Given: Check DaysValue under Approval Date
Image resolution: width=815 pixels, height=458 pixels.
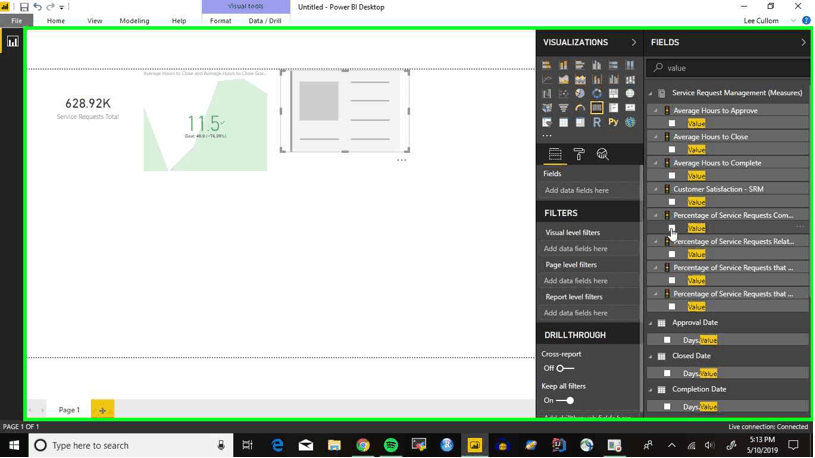Looking at the screenshot, I should pos(667,340).
